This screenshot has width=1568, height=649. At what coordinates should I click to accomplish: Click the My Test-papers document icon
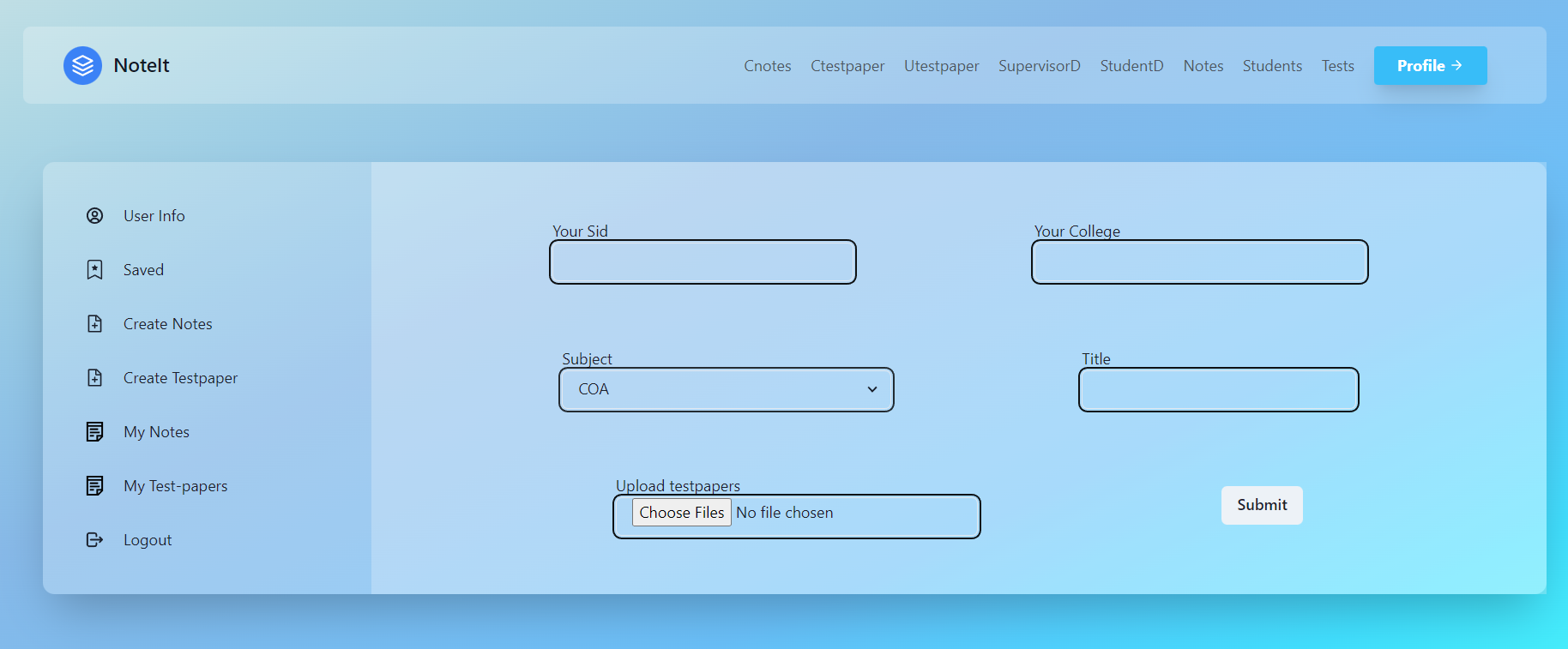[x=95, y=486]
